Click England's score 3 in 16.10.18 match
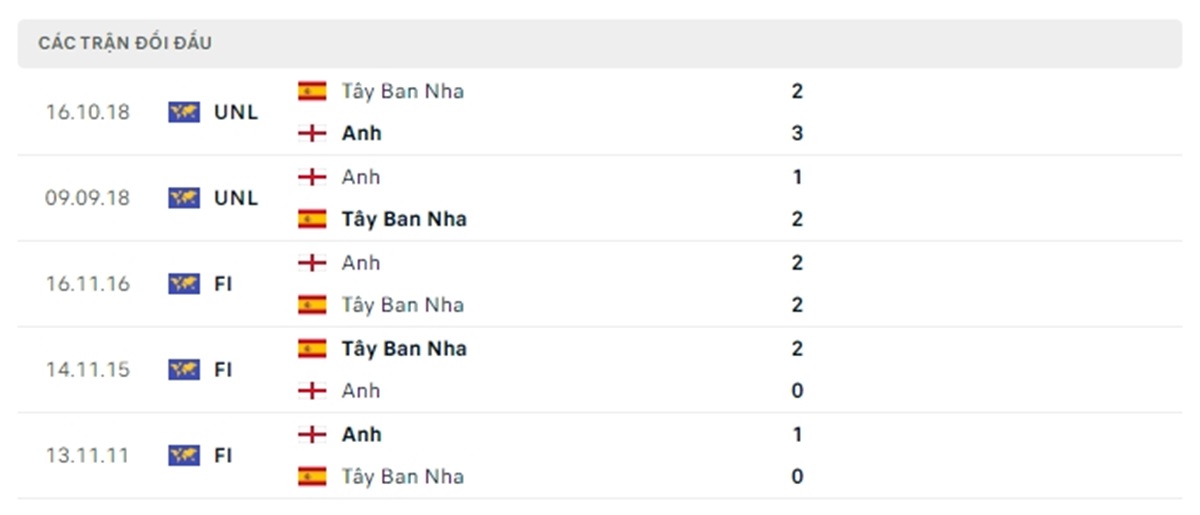The image size is (1200, 515). pyautogui.click(x=797, y=133)
